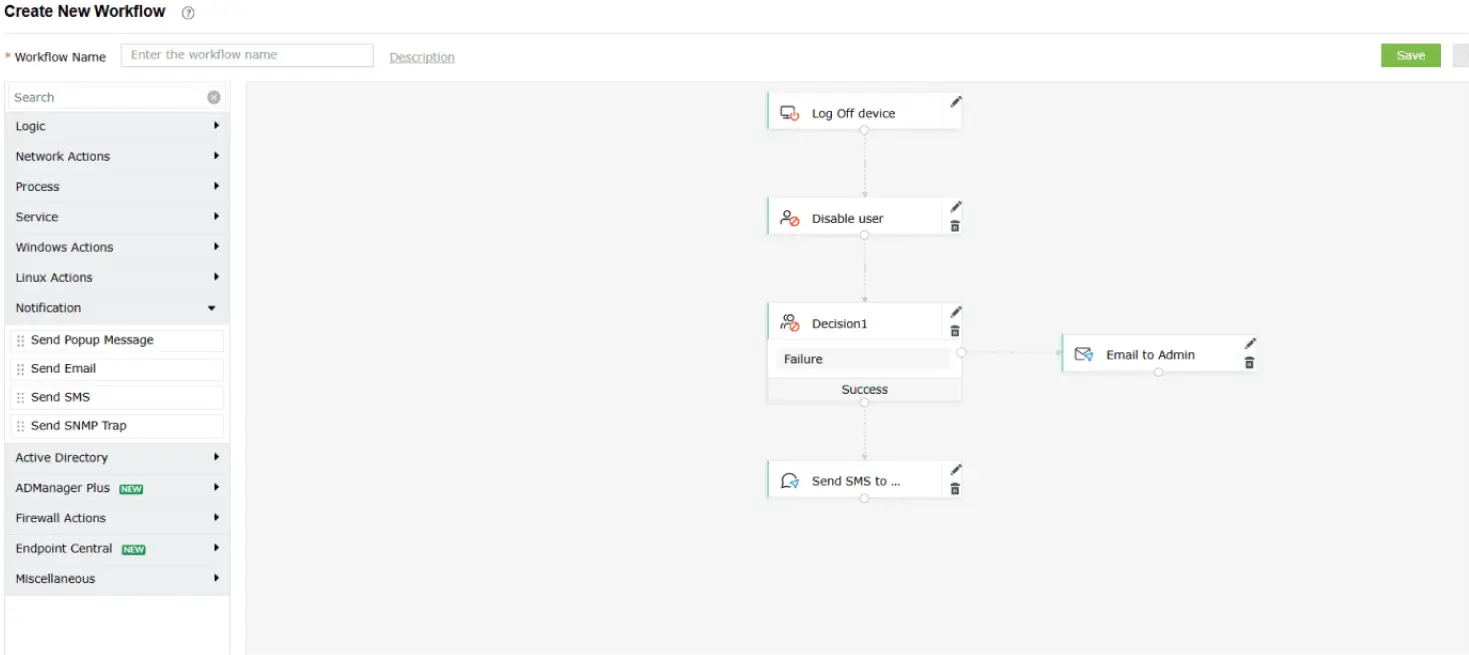Open the Description link
Viewport: 1469px width, 655px height.
tap(421, 56)
